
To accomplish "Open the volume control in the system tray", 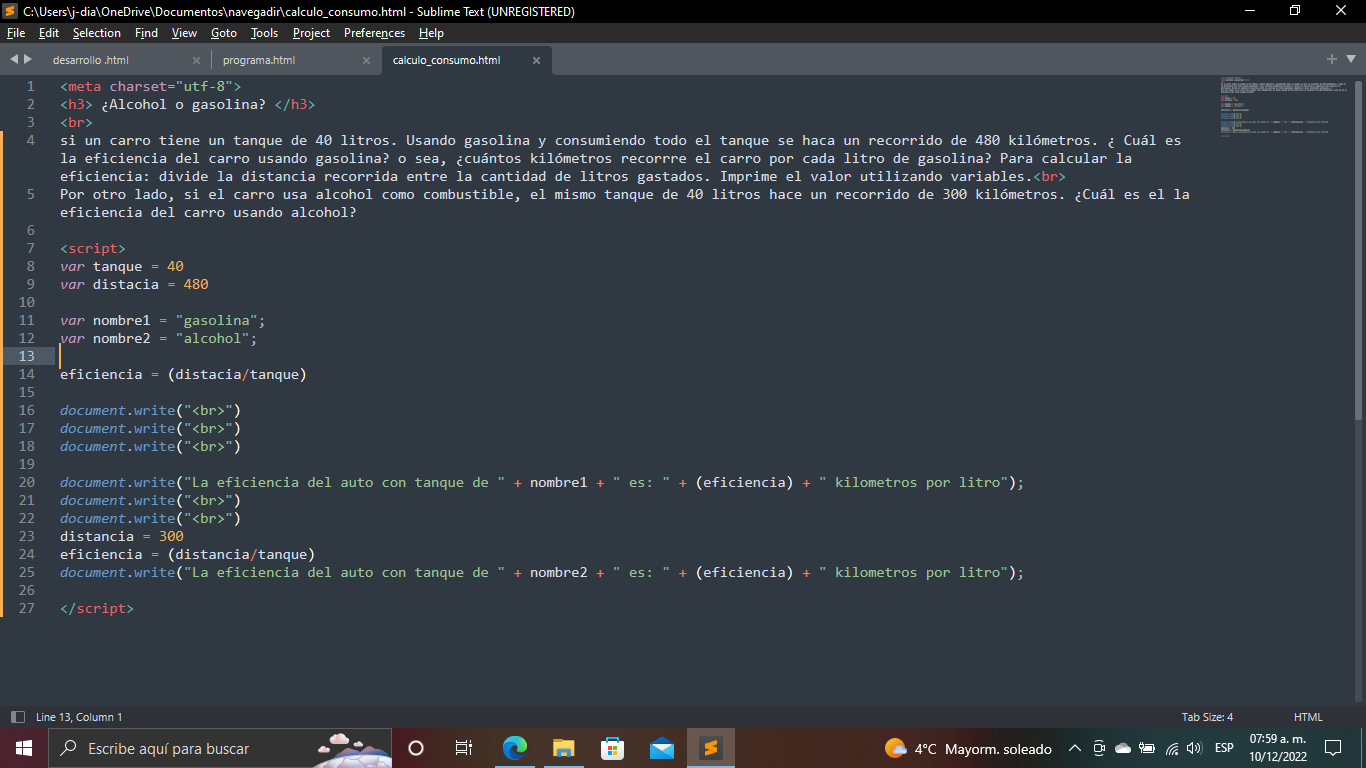I will click(x=1194, y=748).
